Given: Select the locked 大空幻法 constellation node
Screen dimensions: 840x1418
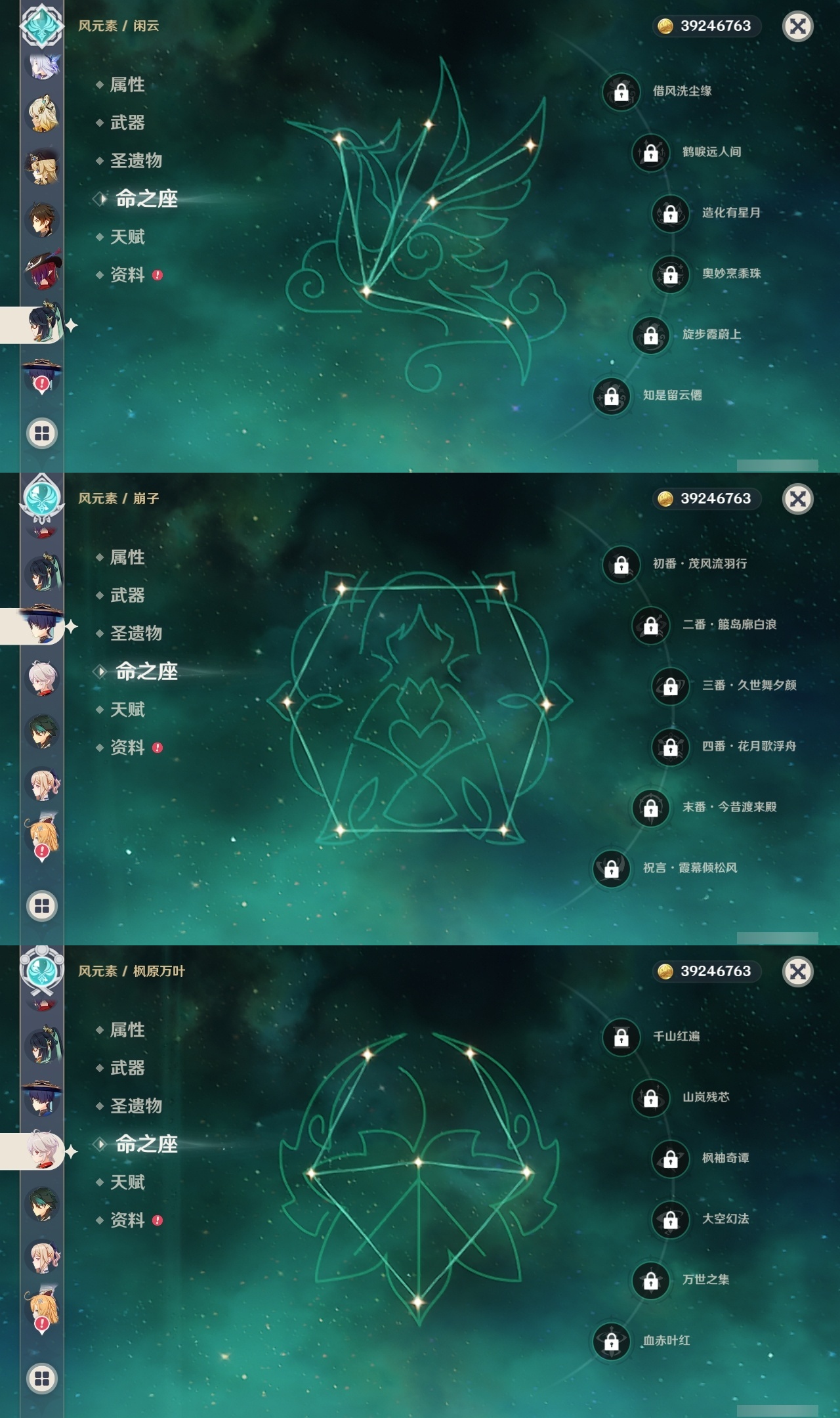Looking at the screenshot, I should [x=670, y=1220].
